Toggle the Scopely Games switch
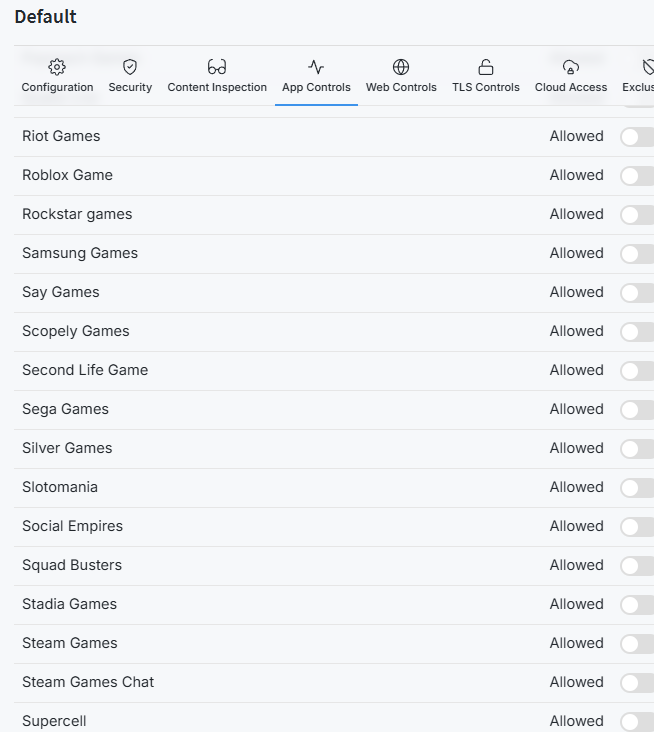 637,332
